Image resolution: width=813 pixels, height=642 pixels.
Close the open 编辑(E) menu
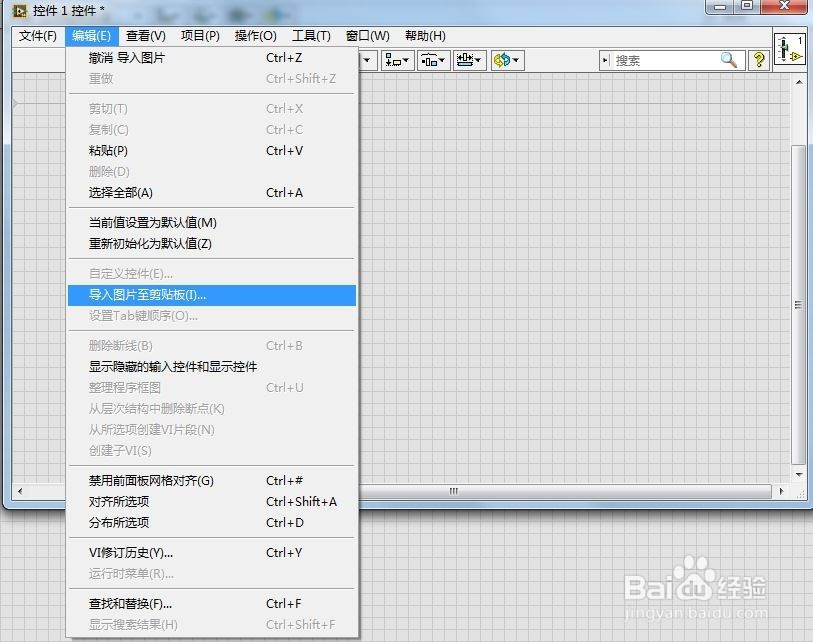[x=92, y=36]
